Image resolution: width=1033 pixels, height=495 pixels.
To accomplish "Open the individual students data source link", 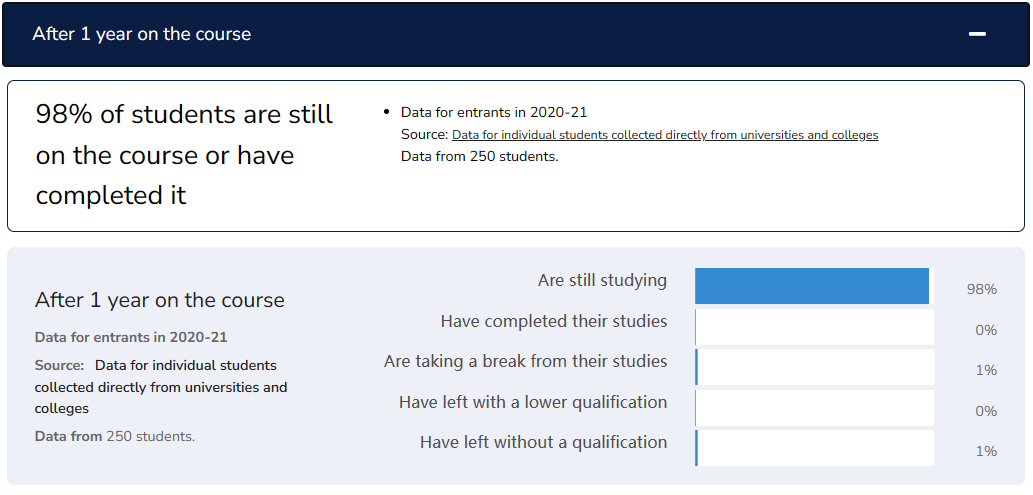I will click(665, 135).
